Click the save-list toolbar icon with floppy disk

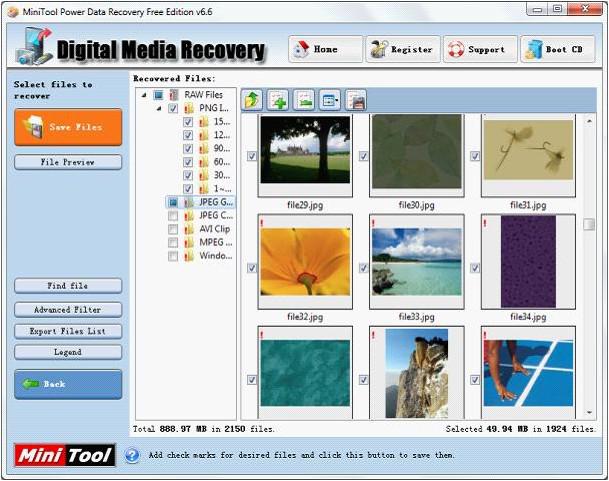pos(356,100)
